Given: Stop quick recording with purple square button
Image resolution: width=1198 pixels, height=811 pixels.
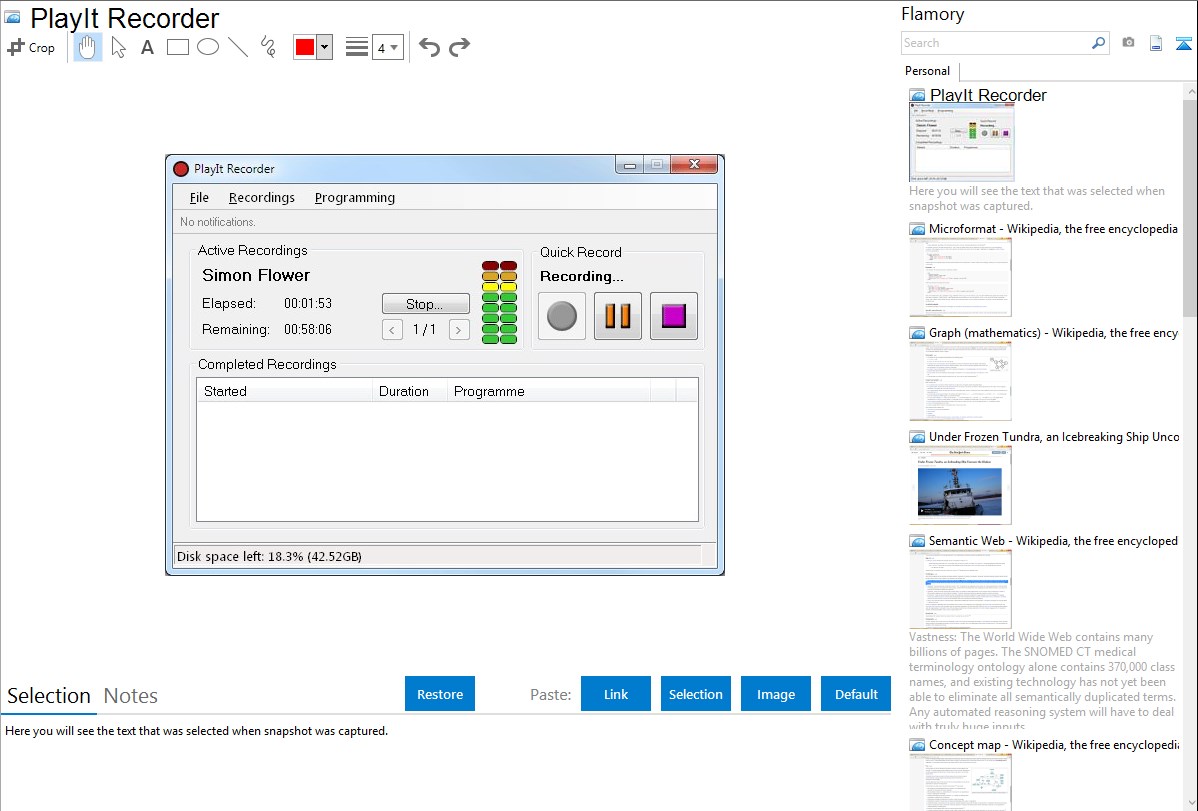Looking at the screenshot, I should tap(674, 316).
